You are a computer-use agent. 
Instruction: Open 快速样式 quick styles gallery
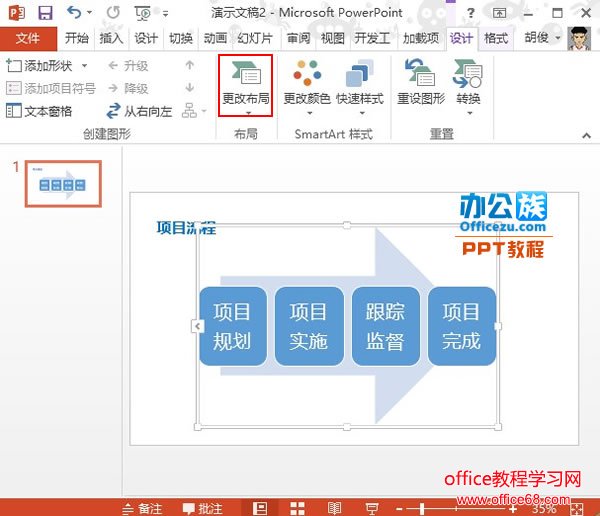360,87
